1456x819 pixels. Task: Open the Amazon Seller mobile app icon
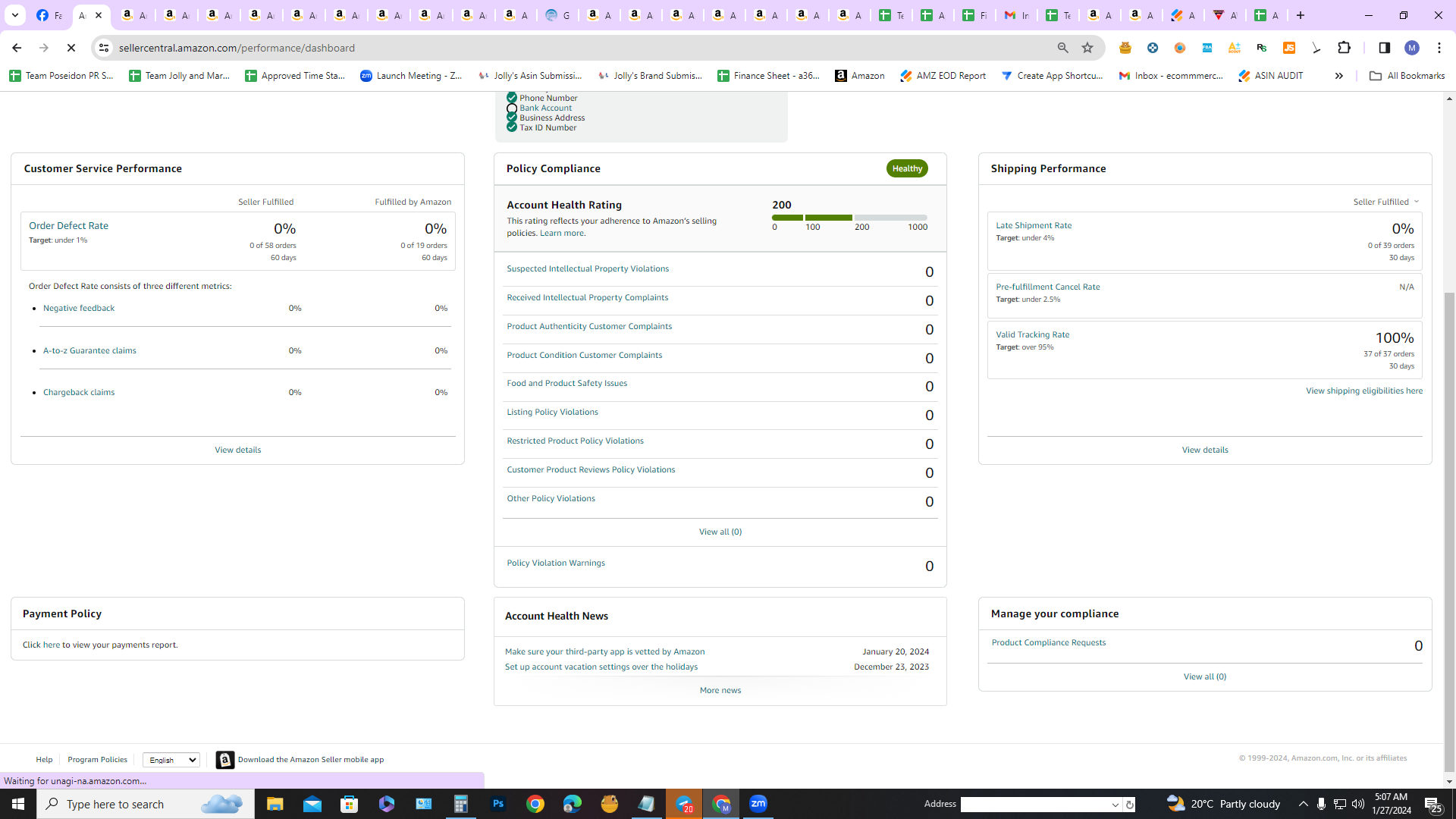[x=225, y=760]
